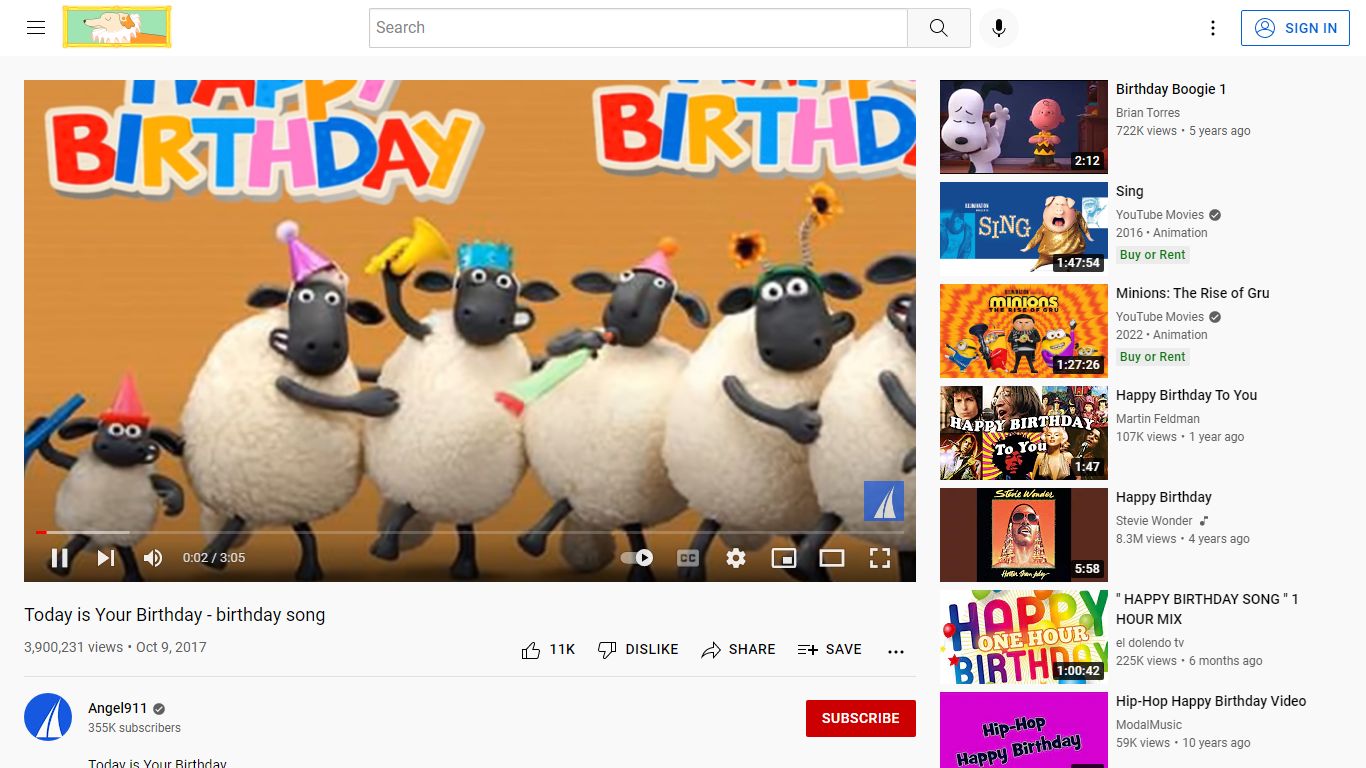Click the 355K subscribers text
This screenshot has height=768, width=1366.
coord(135,728)
